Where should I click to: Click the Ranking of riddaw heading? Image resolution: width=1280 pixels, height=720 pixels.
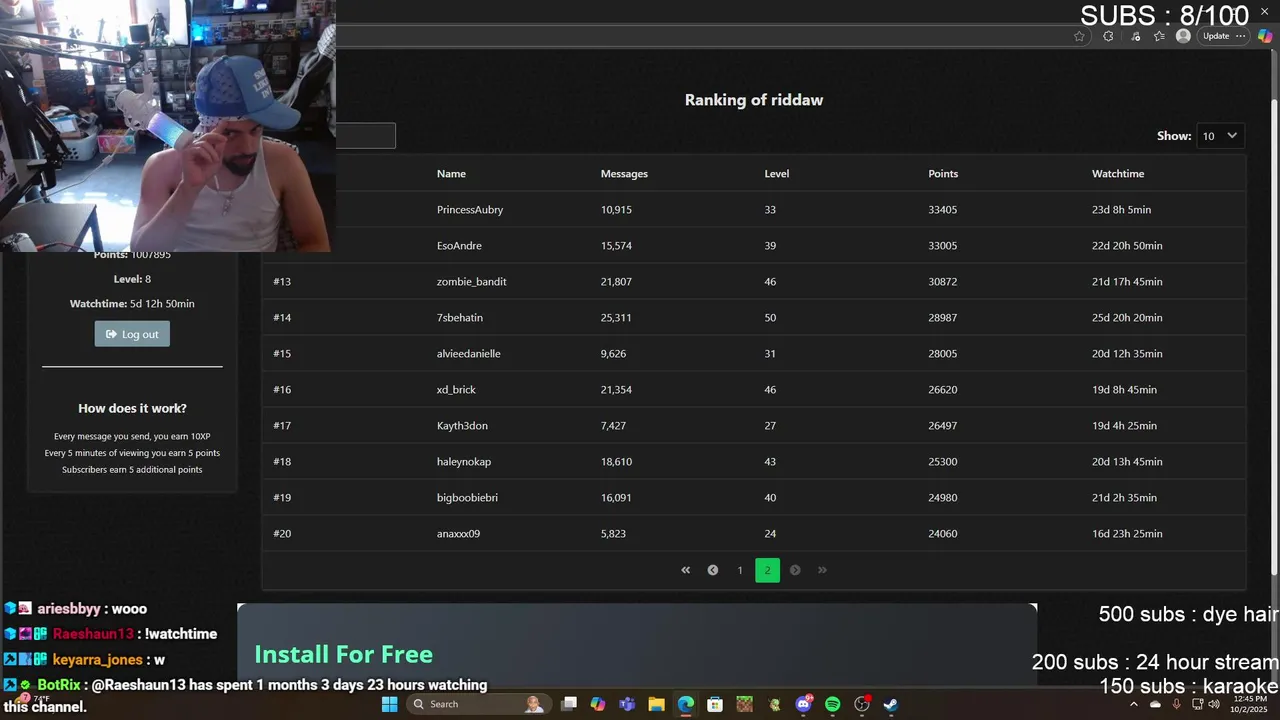[x=754, y=100]
